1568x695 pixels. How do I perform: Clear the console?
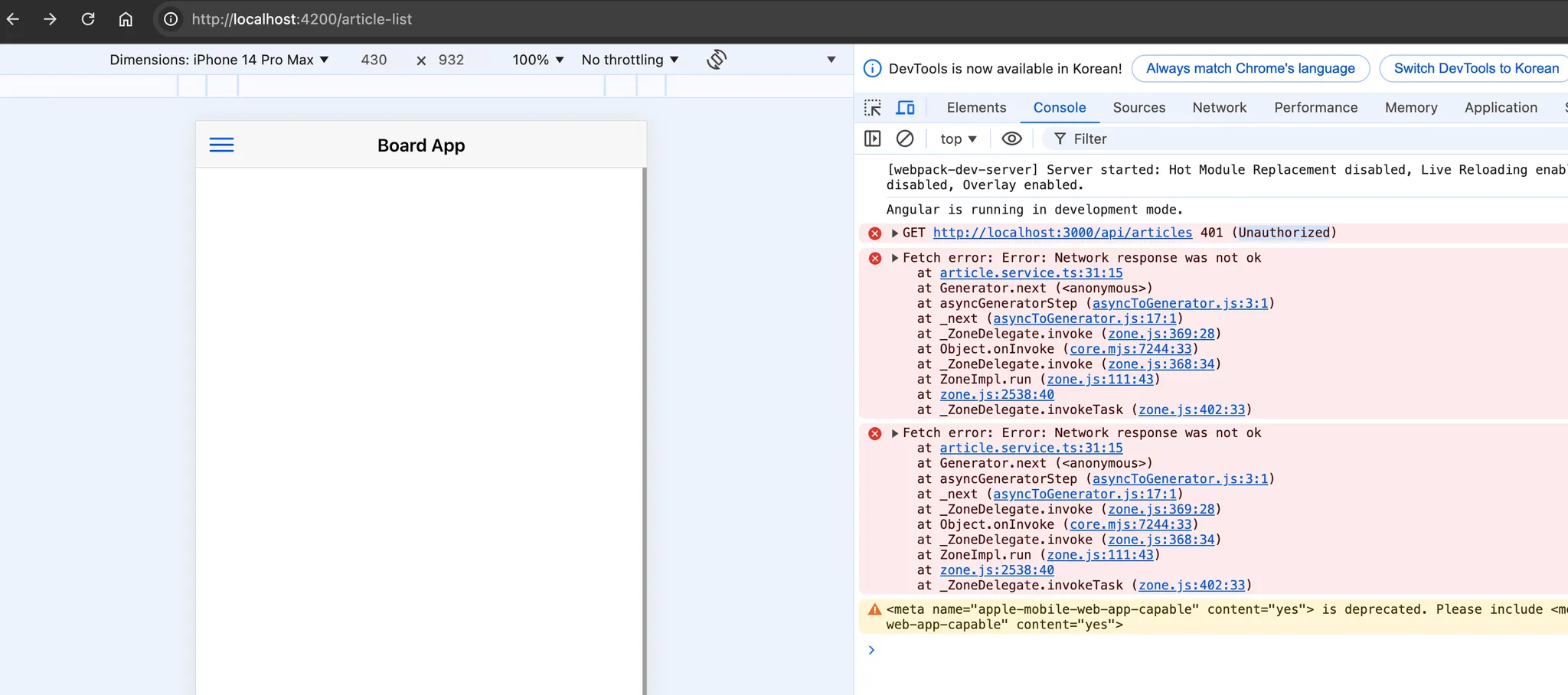pyautogui.click(x=905, y=139)
